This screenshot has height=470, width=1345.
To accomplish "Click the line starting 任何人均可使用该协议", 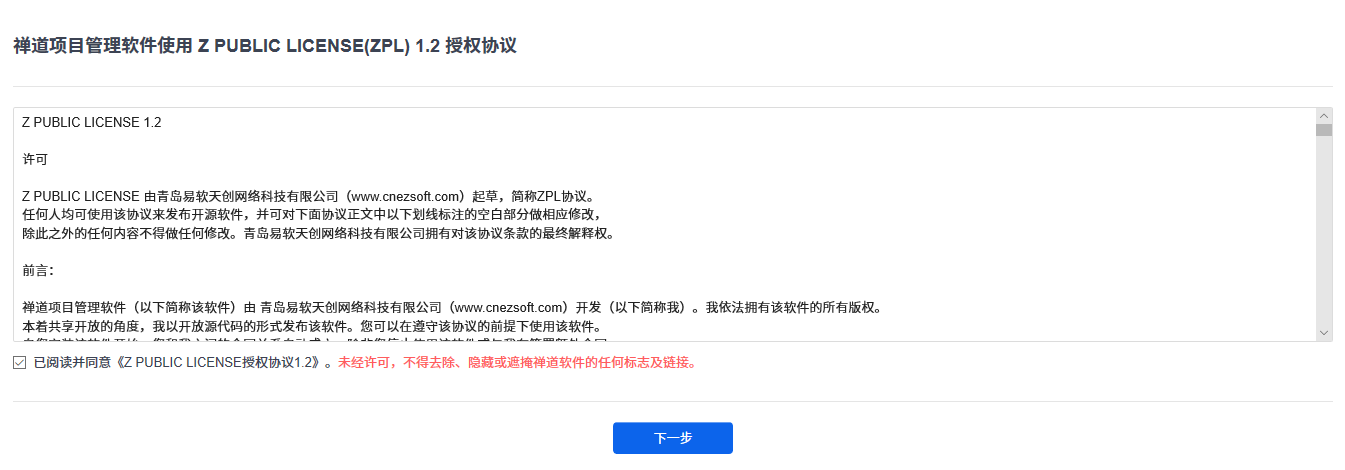I will pyautogui.click(x=313, y=215).
